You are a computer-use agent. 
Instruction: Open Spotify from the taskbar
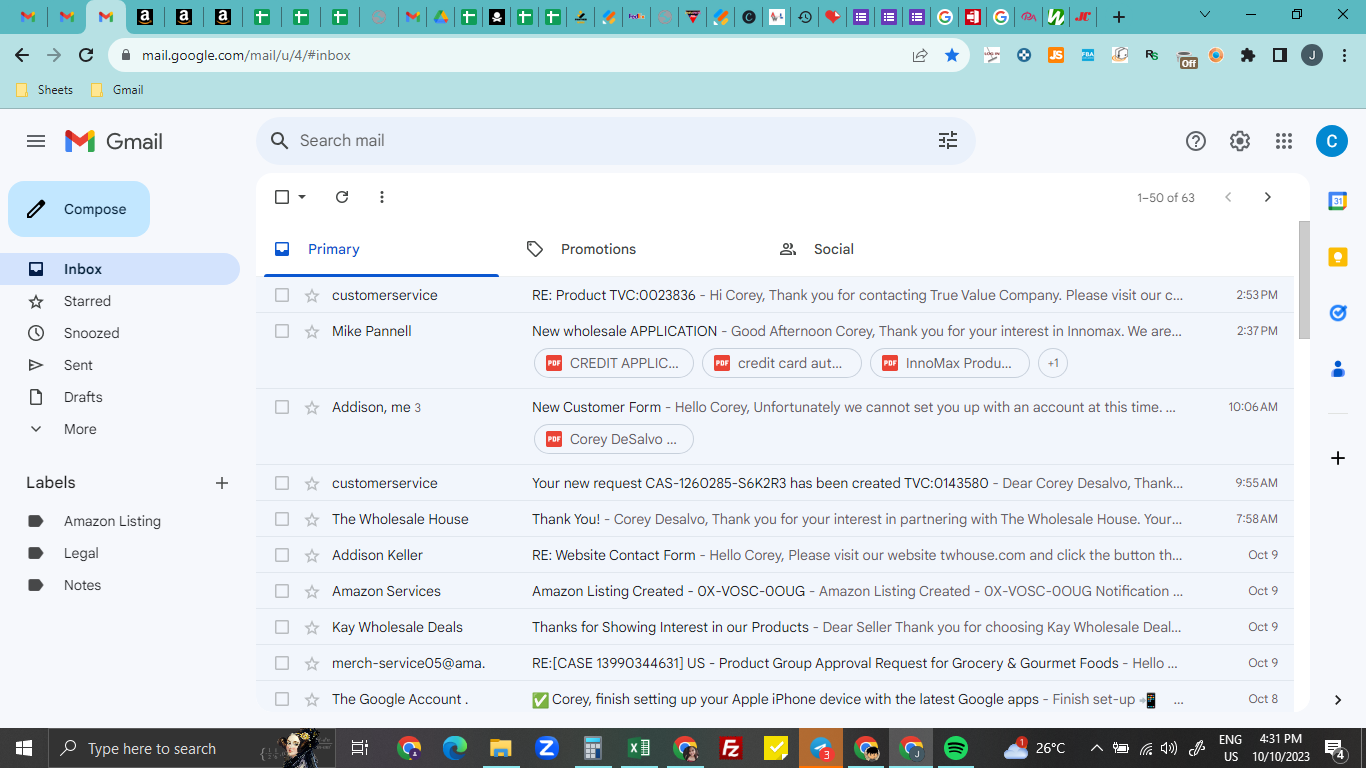956,748
